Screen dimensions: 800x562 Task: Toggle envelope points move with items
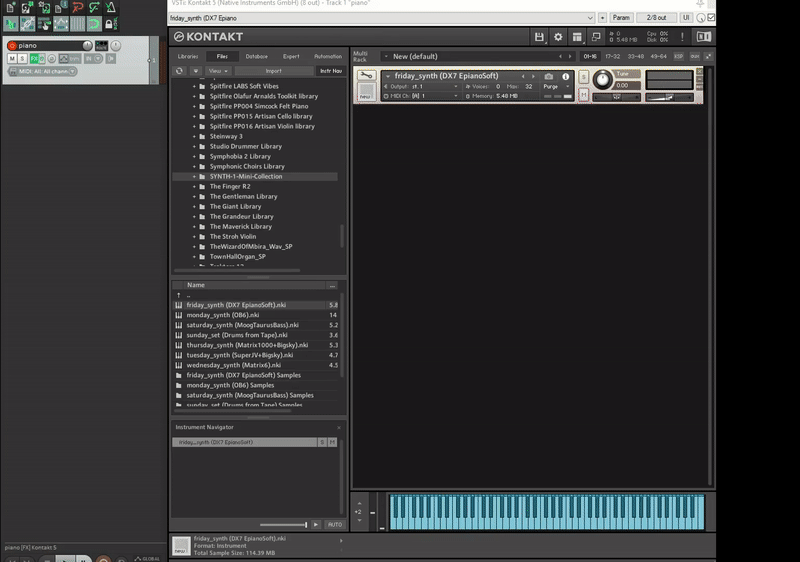61,24
